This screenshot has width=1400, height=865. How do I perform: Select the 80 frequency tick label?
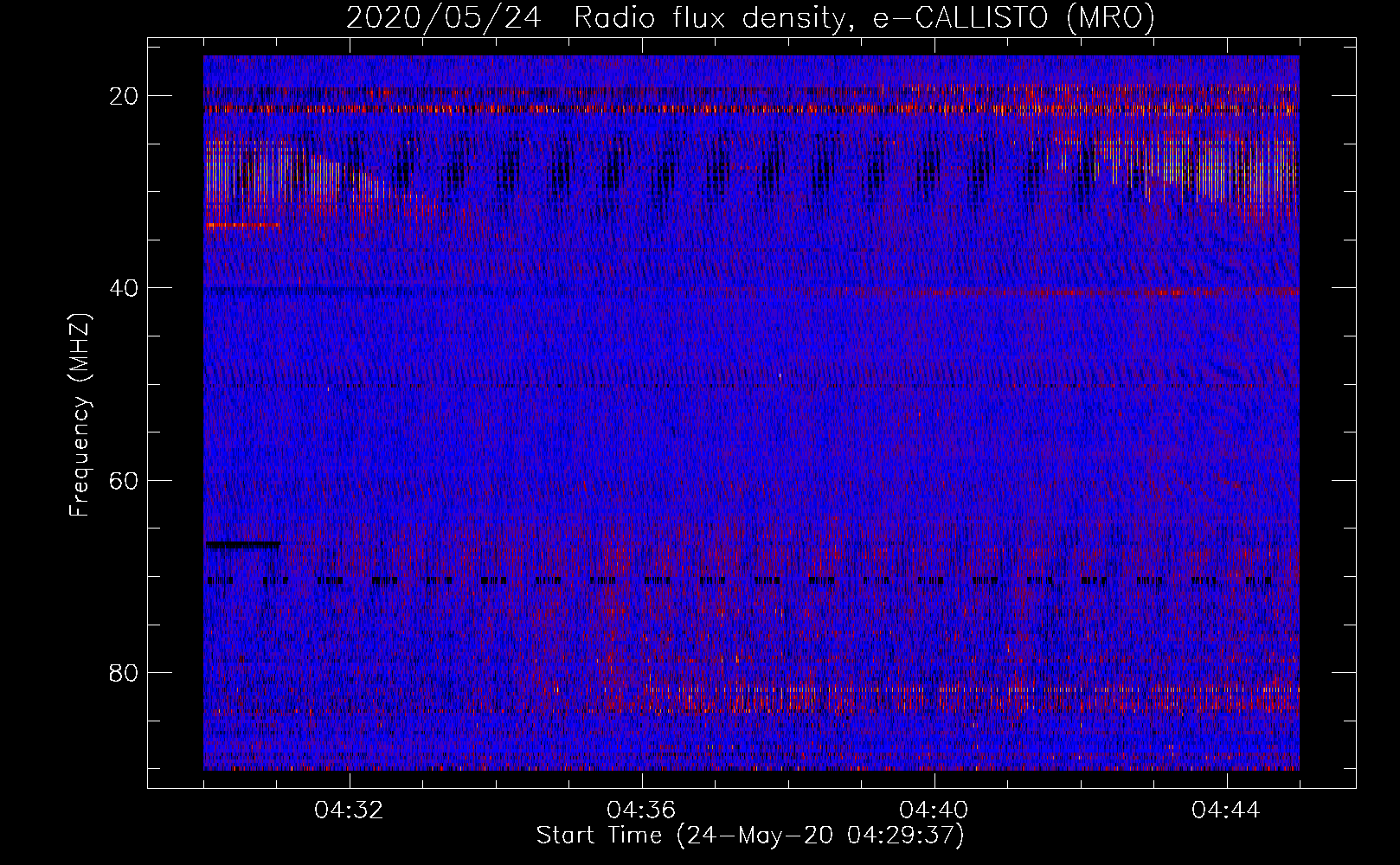pyautogui.click(x=124, y=672)
